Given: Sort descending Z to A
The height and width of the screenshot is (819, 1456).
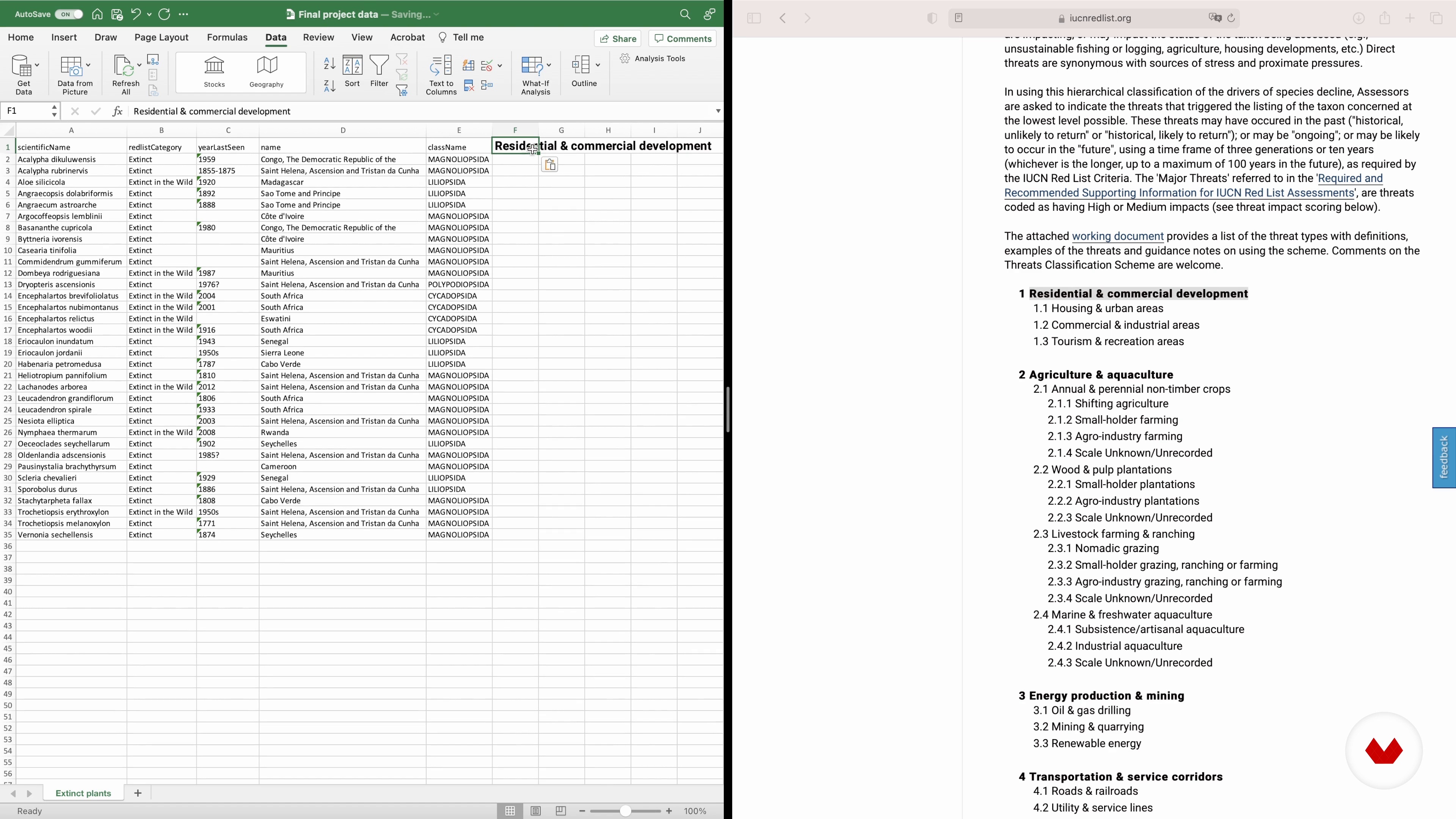Looking at the screenshot, I should pos(329,86).
